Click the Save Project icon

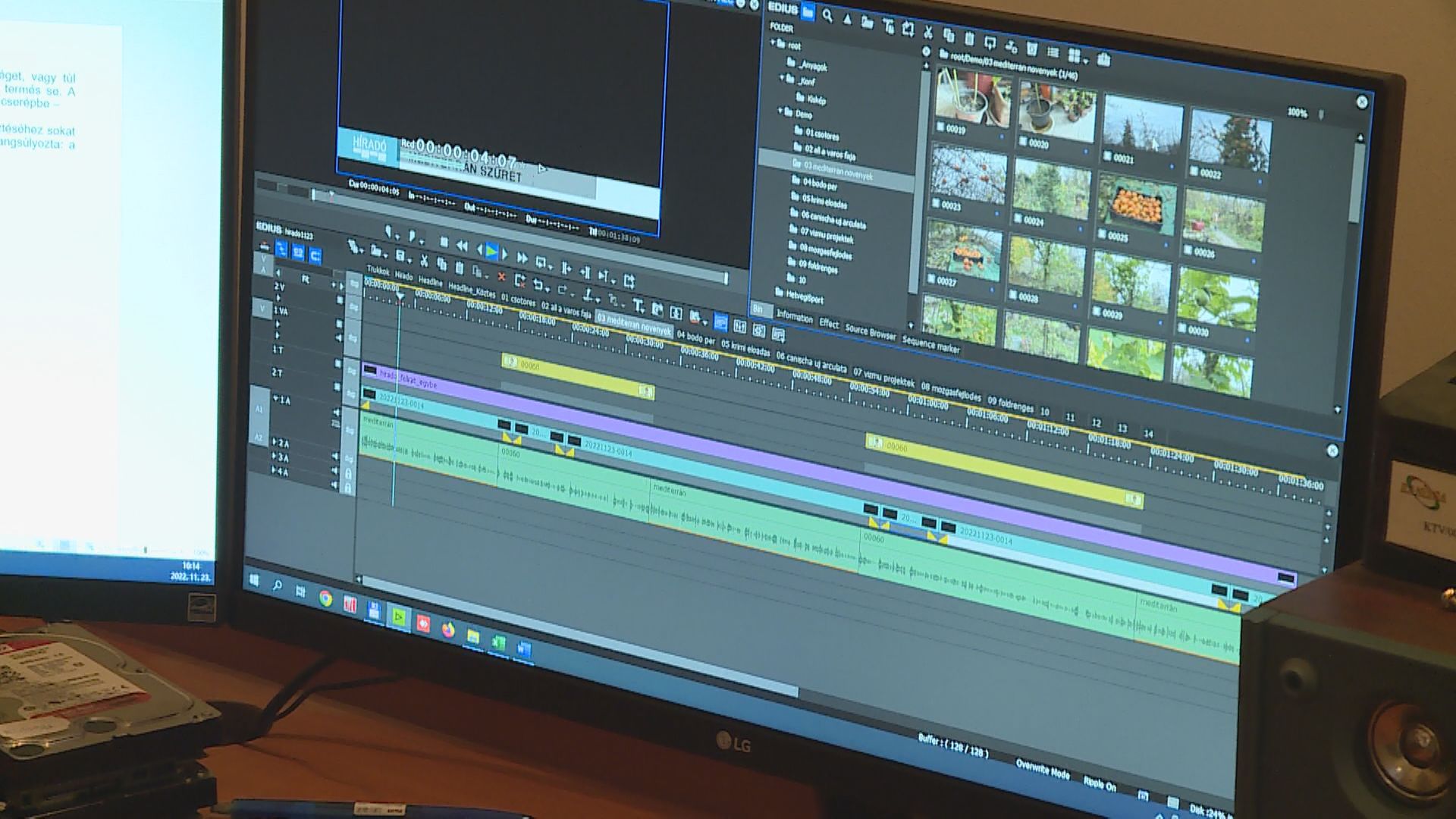click(400, 256)
